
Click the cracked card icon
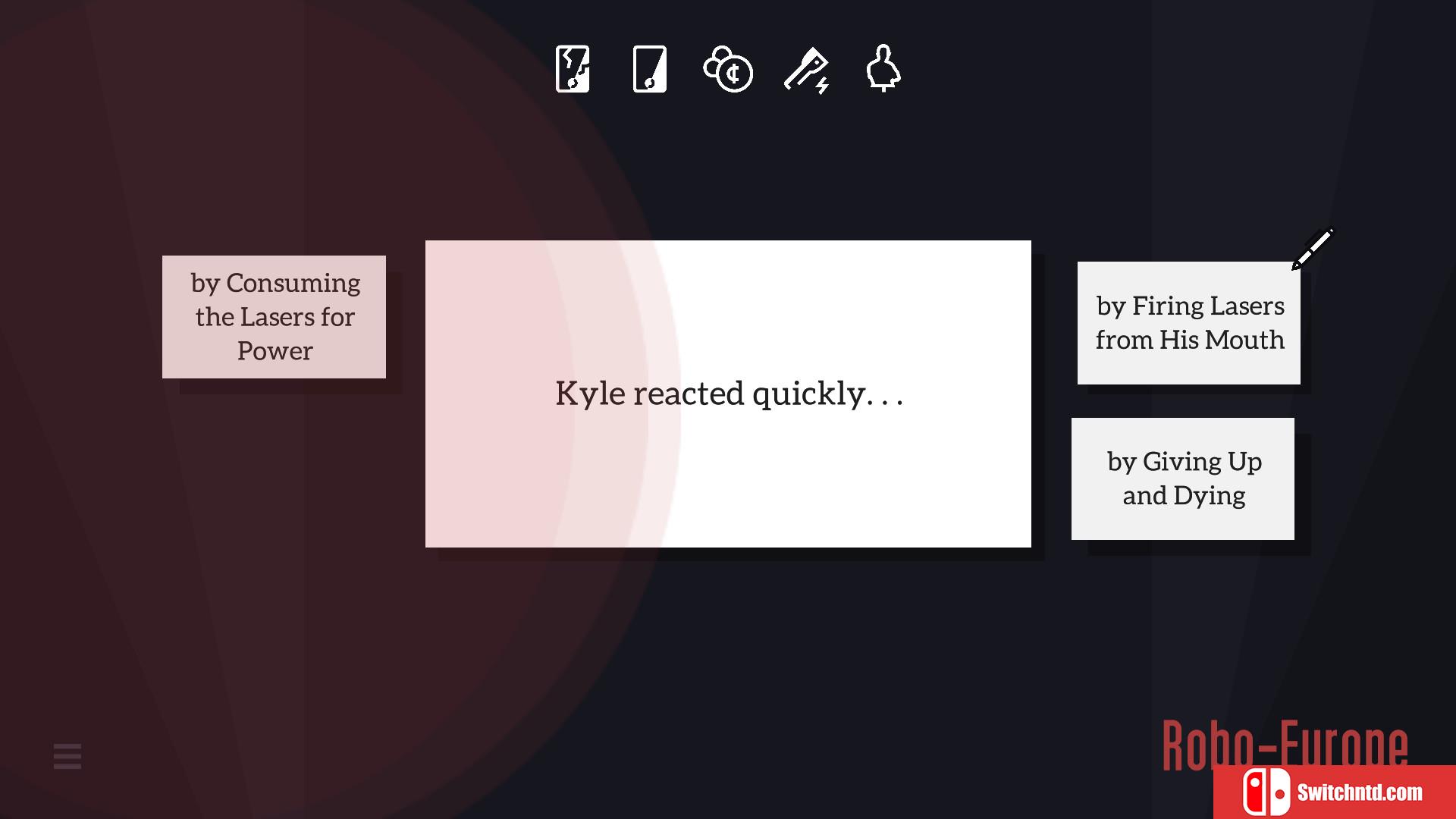573,69
